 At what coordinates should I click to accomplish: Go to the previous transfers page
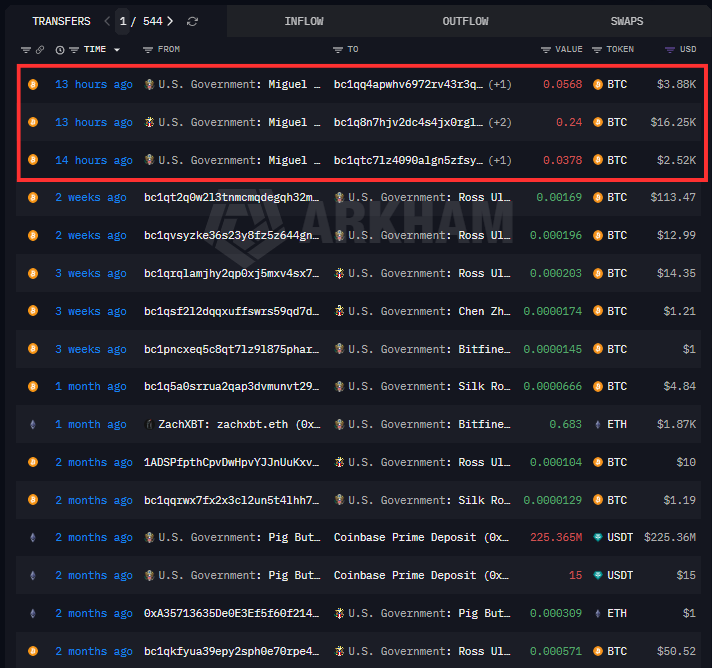107,21
